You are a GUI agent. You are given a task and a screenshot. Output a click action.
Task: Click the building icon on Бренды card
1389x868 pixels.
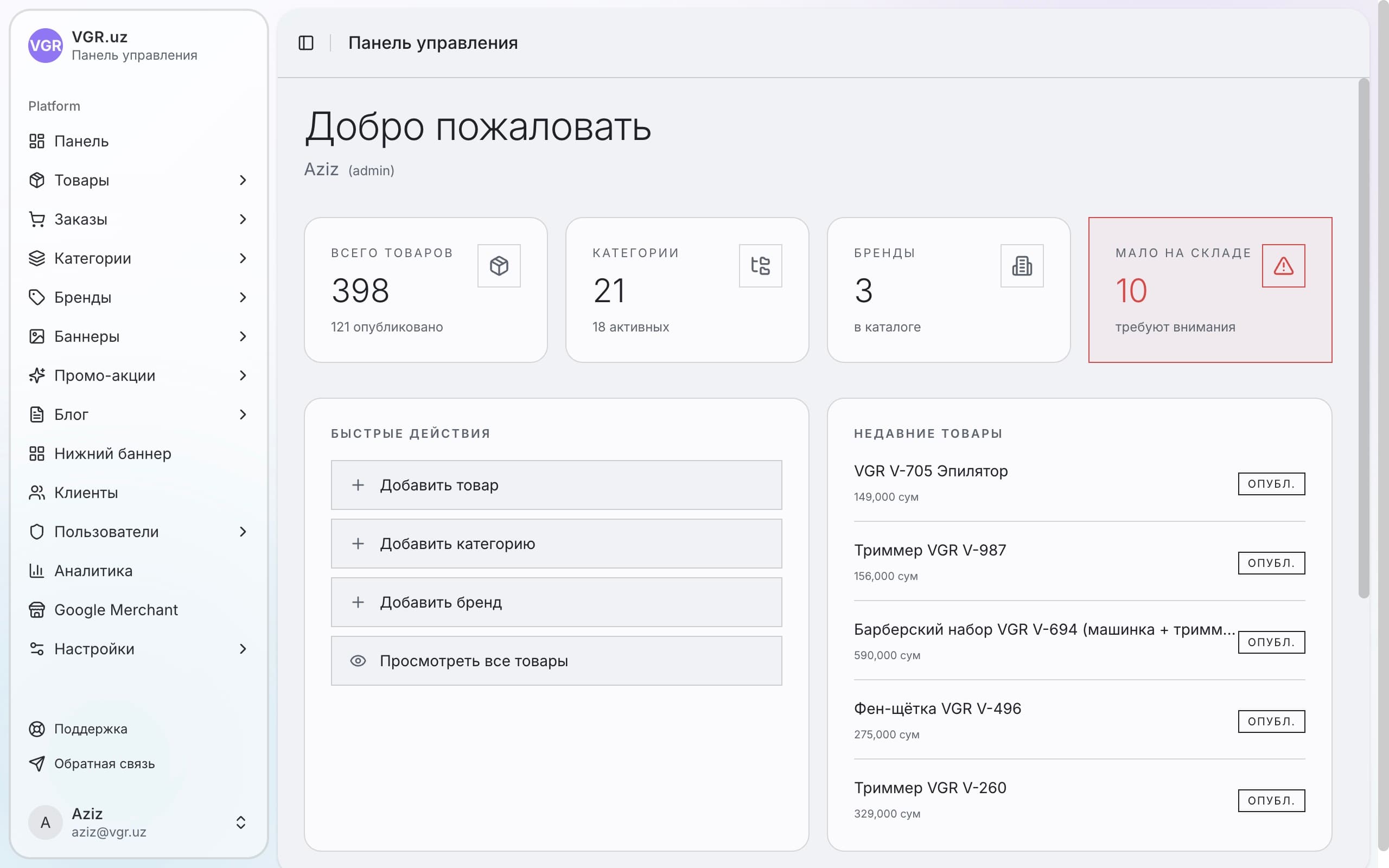click(x=1022, y=266)
